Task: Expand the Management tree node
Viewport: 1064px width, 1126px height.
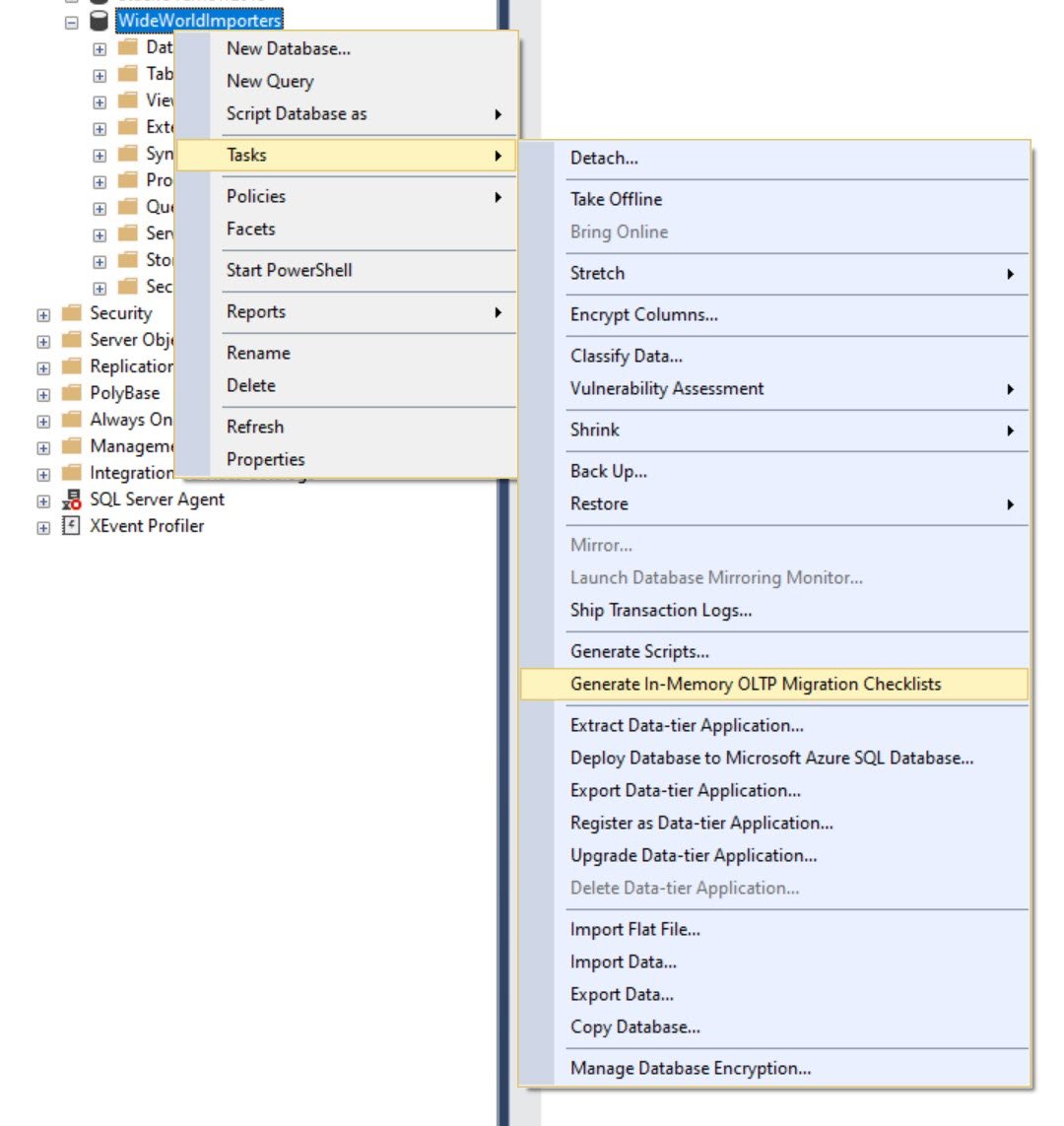Action: pos(43,448)
